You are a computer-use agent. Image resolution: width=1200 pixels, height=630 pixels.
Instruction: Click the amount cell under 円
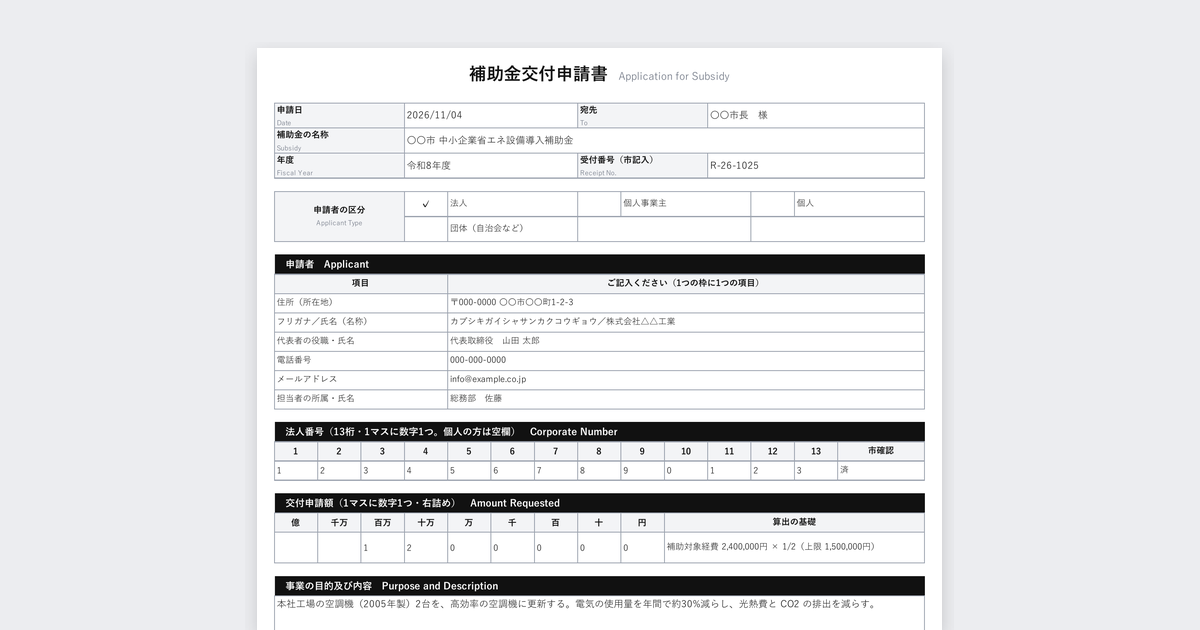click(642, 548)
